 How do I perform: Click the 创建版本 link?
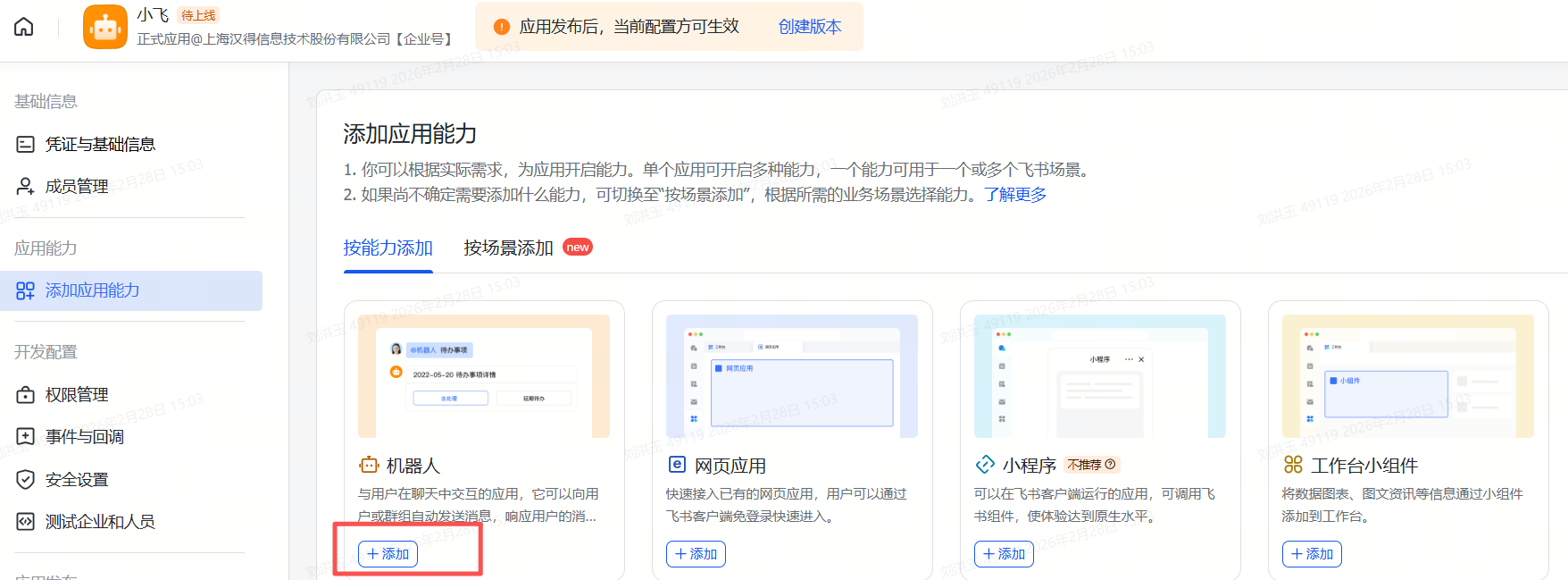coord(810,27)
